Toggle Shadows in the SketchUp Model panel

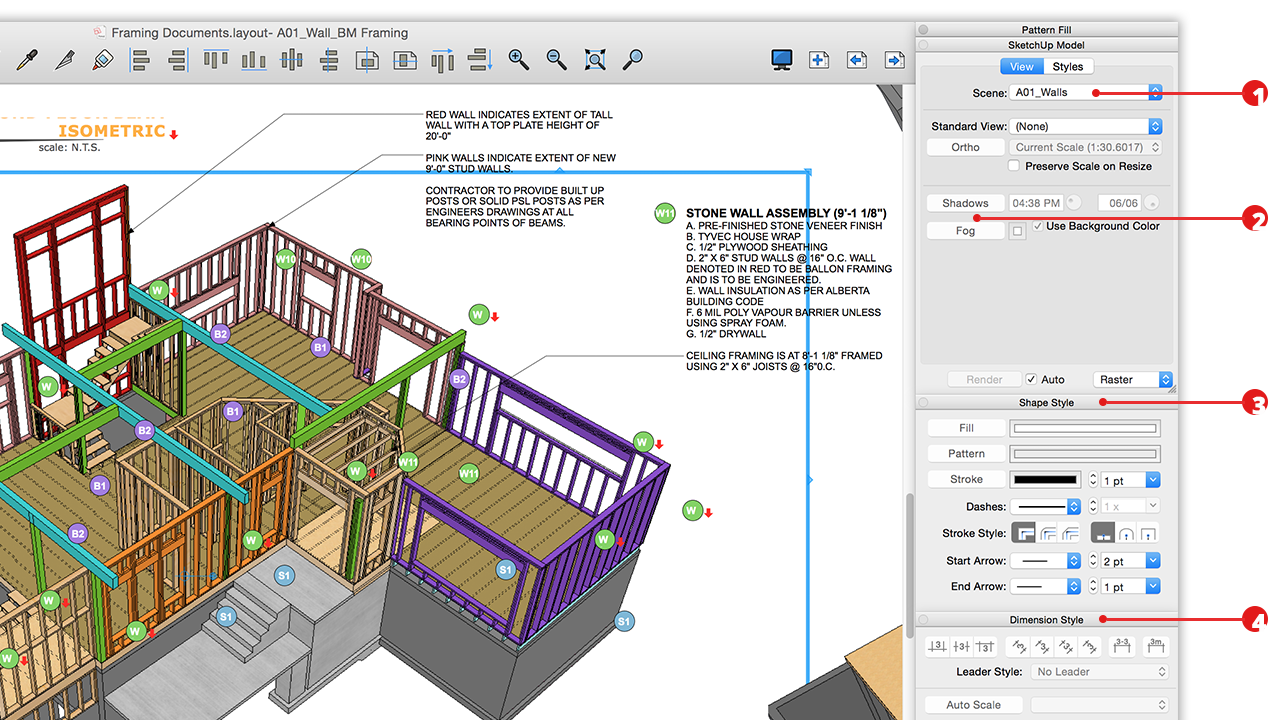coord(964,203)
